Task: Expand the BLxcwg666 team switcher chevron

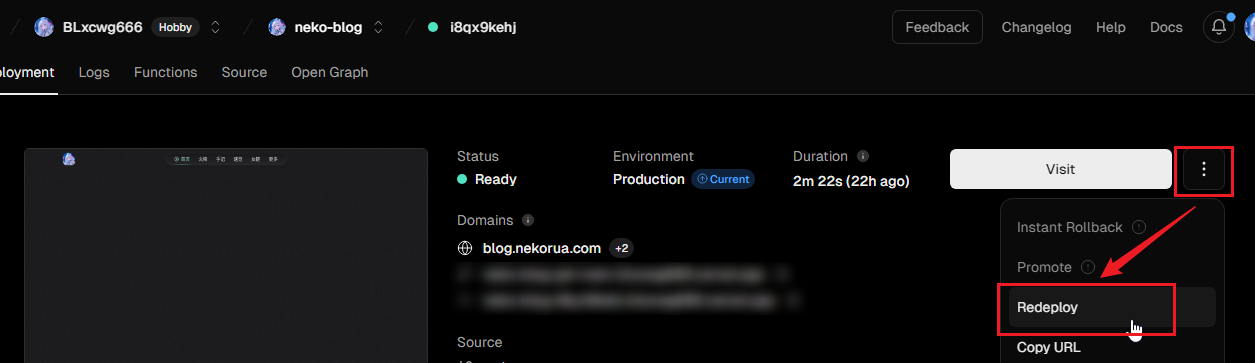Action: (x=215, y=27)
